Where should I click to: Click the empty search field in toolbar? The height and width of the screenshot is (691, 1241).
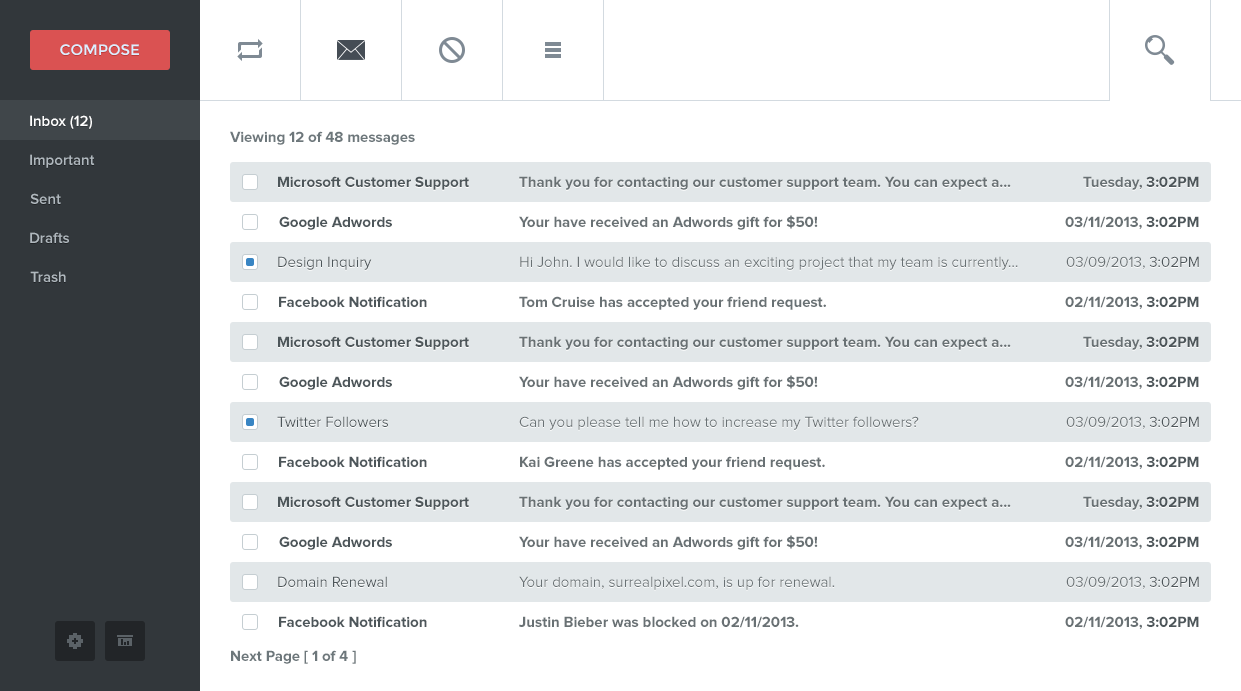[x=855, y=50]
